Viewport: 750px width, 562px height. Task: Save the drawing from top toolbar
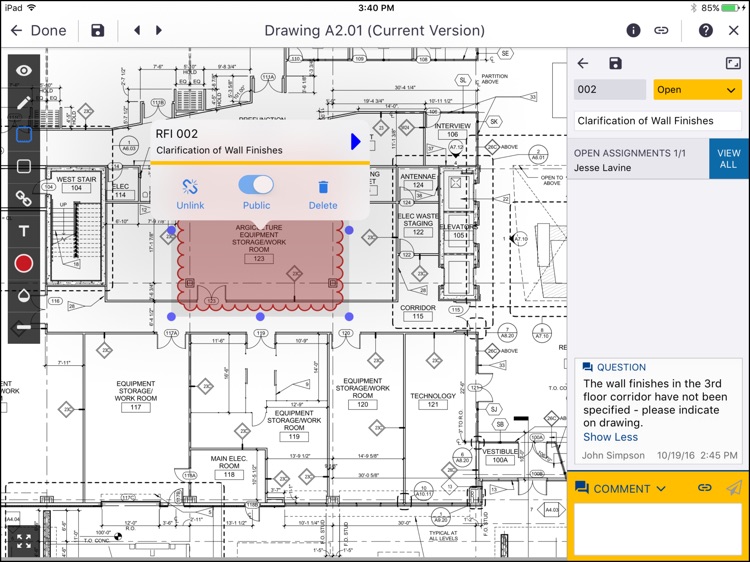click(98, 31)
